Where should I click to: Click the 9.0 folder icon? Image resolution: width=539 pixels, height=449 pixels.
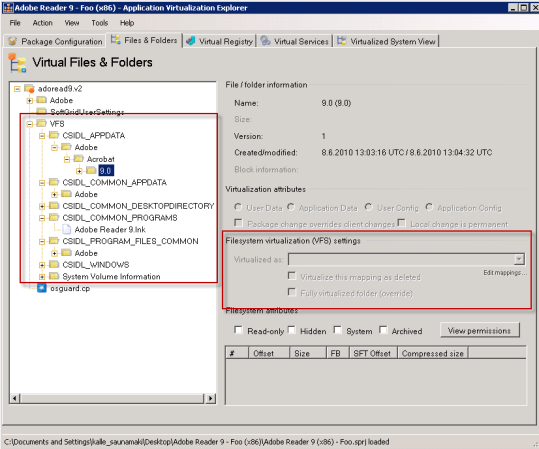[x=91, y=171]
